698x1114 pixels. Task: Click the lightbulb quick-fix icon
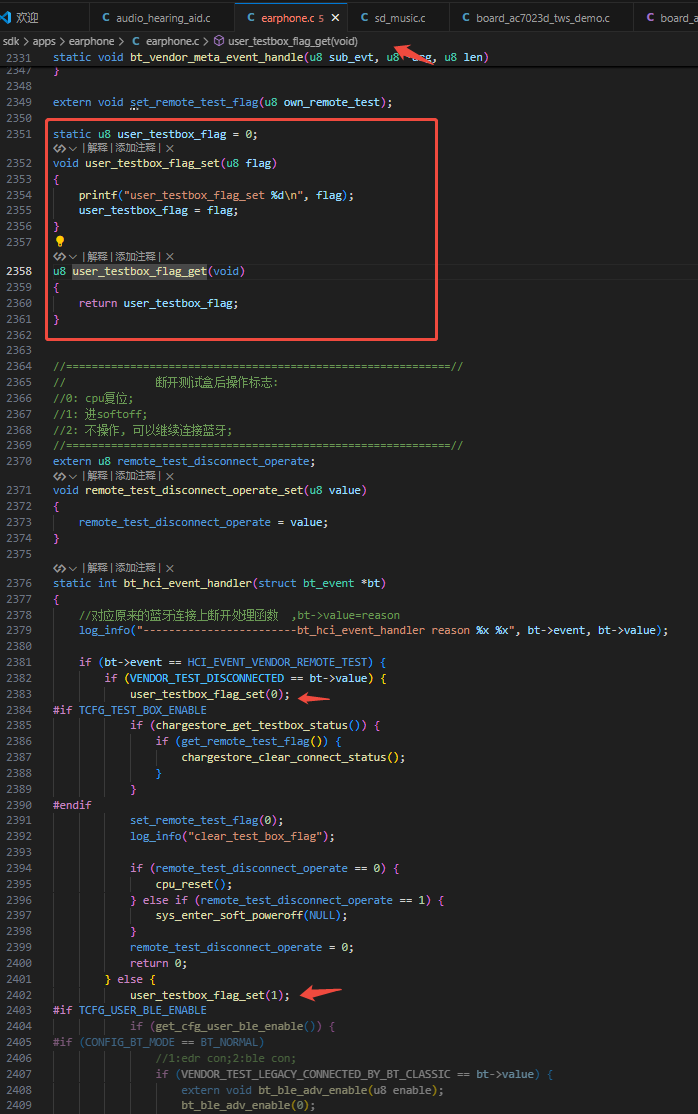tap(60, 242)
